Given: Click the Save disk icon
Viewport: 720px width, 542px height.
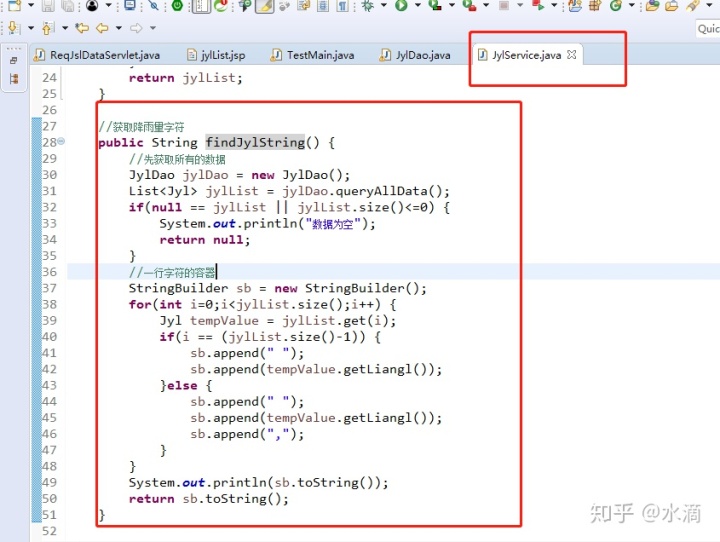Looking at the screenshot, I should click(48, 6).
